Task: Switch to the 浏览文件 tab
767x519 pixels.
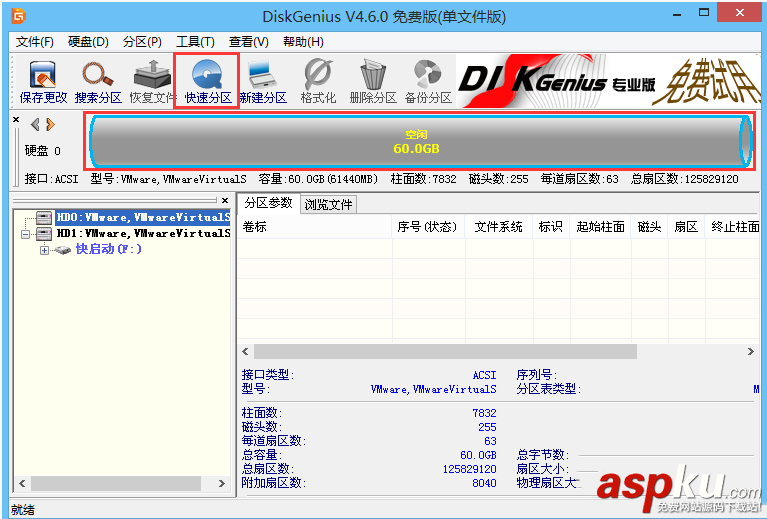Action: (x=328, y=204)
